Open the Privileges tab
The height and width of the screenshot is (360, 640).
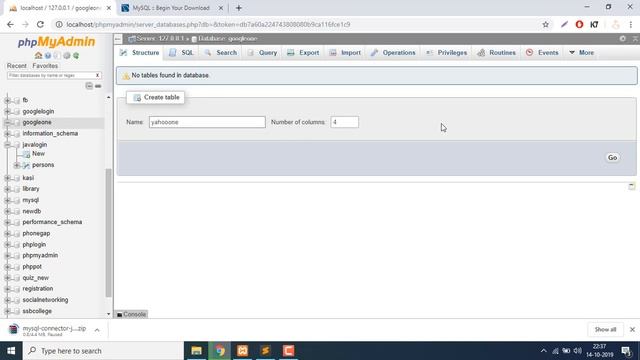pos(446,53)
